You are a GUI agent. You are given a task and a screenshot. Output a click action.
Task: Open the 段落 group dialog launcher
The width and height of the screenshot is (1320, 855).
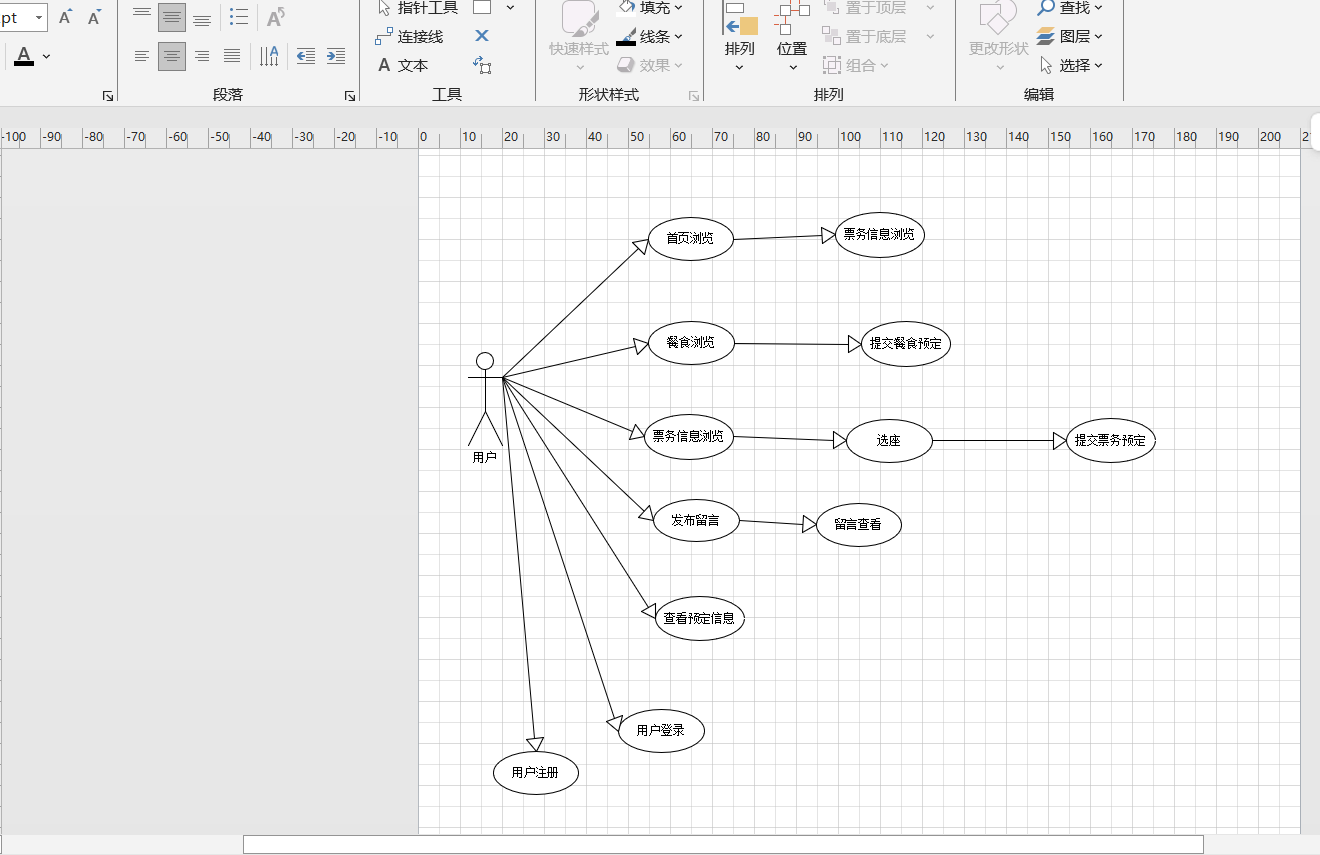pyautogui.click(x=350, y=96)
